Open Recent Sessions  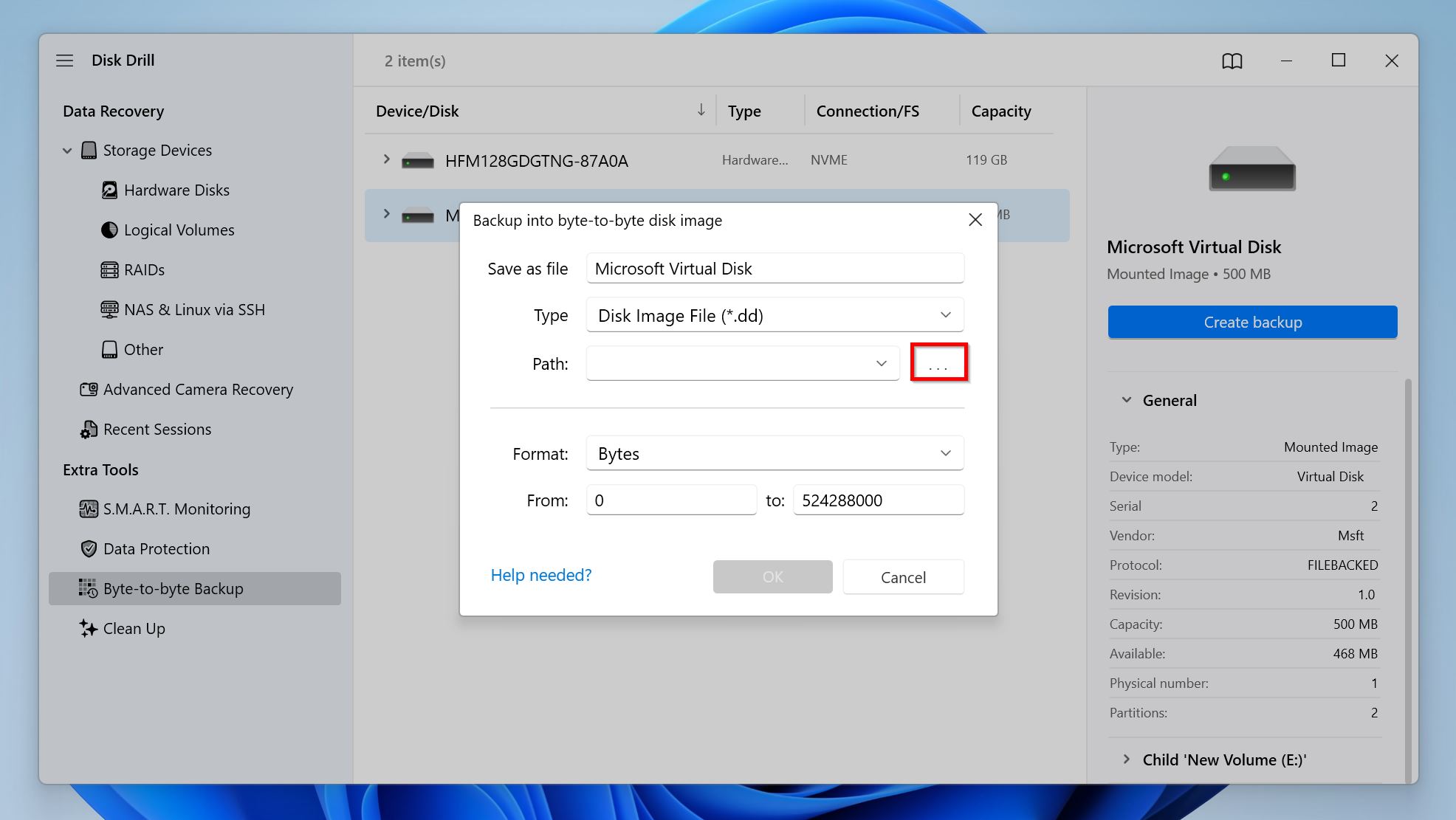(157, 429)
